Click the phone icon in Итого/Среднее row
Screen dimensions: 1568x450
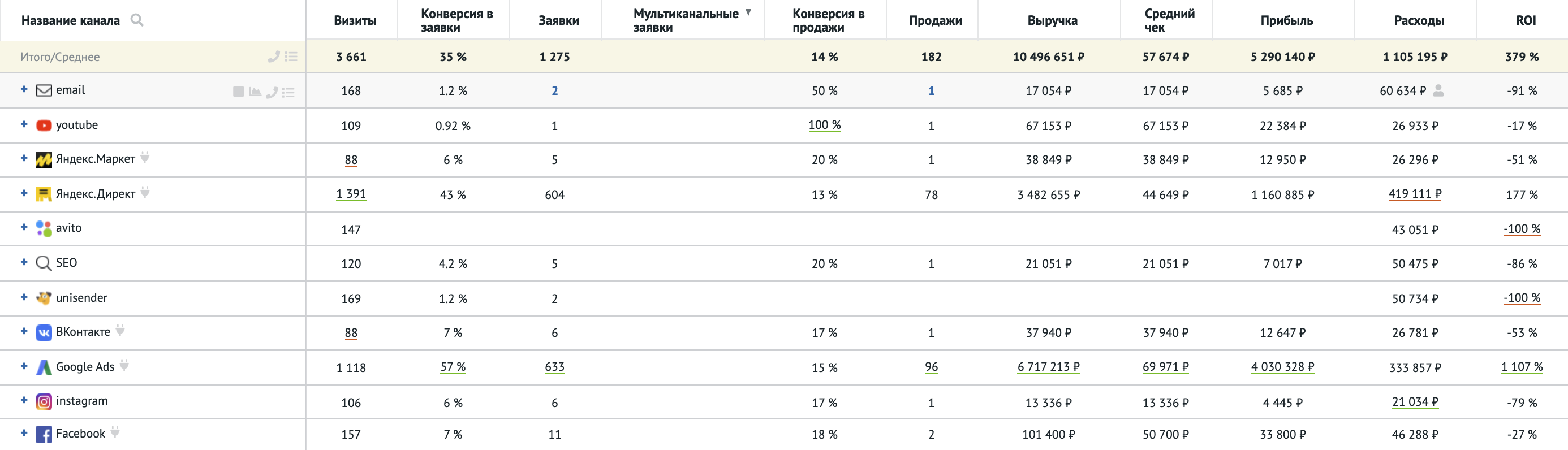[x=274, y=57]
